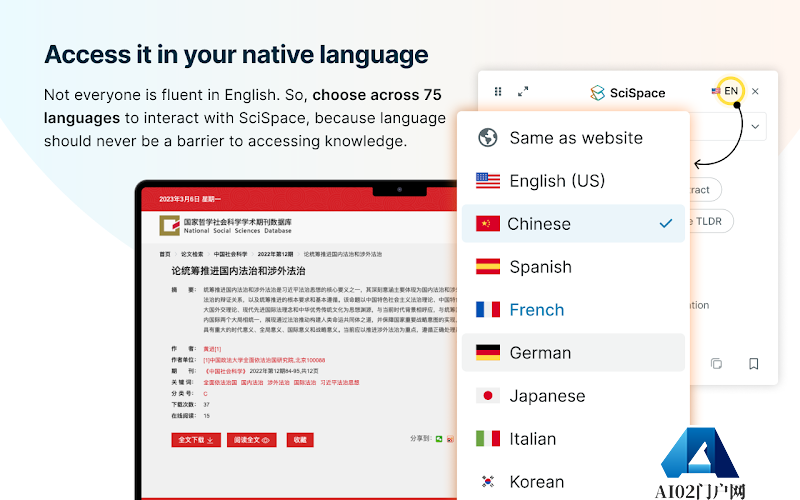Click the 《中国社会科学》 journal link
Image resolution: width=800 pixels, height=500 pixels.
225,371
